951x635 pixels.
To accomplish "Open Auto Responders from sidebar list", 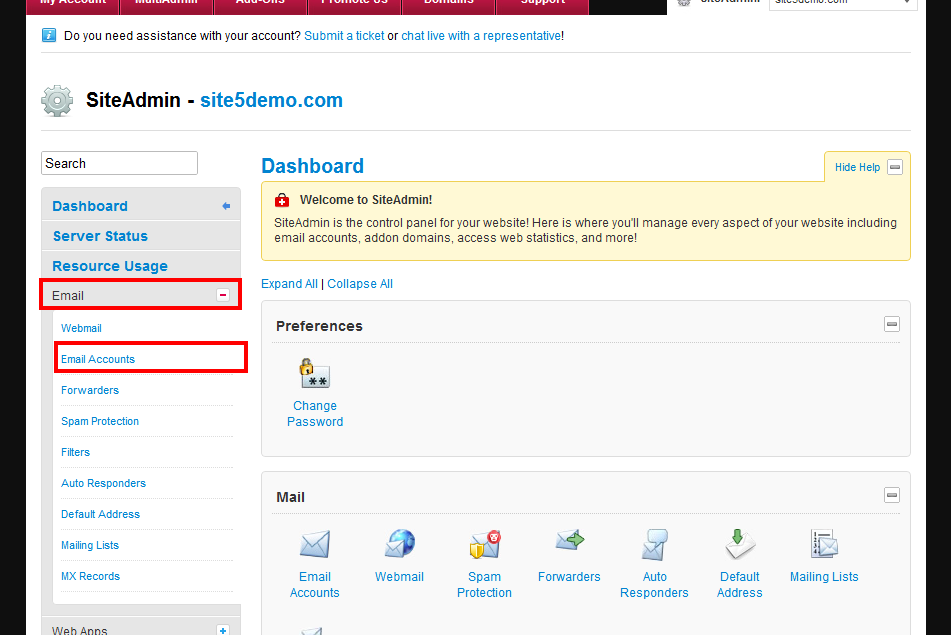I will (103, 483).
